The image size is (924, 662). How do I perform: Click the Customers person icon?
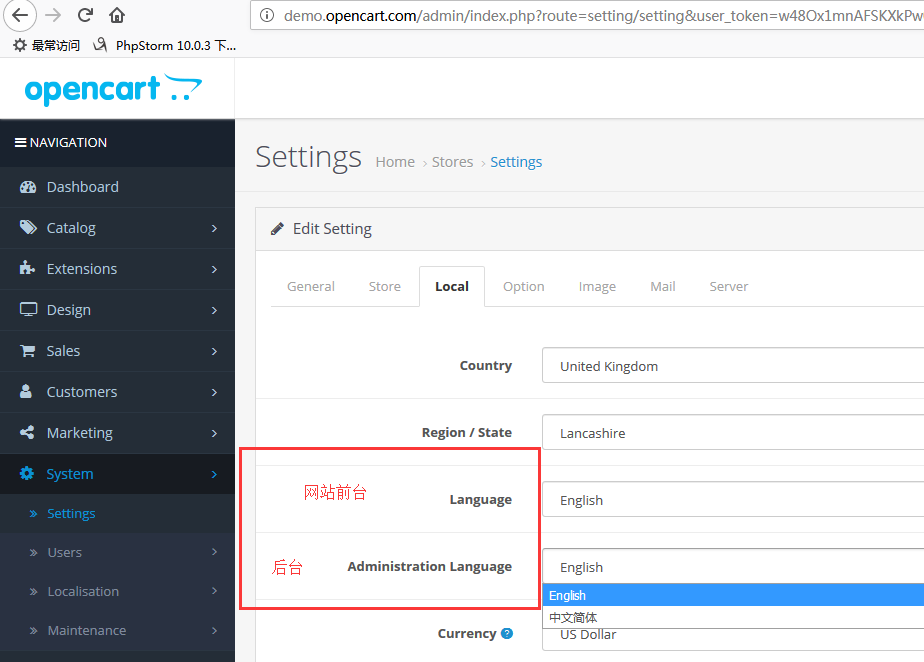click(x=26, y=391)
